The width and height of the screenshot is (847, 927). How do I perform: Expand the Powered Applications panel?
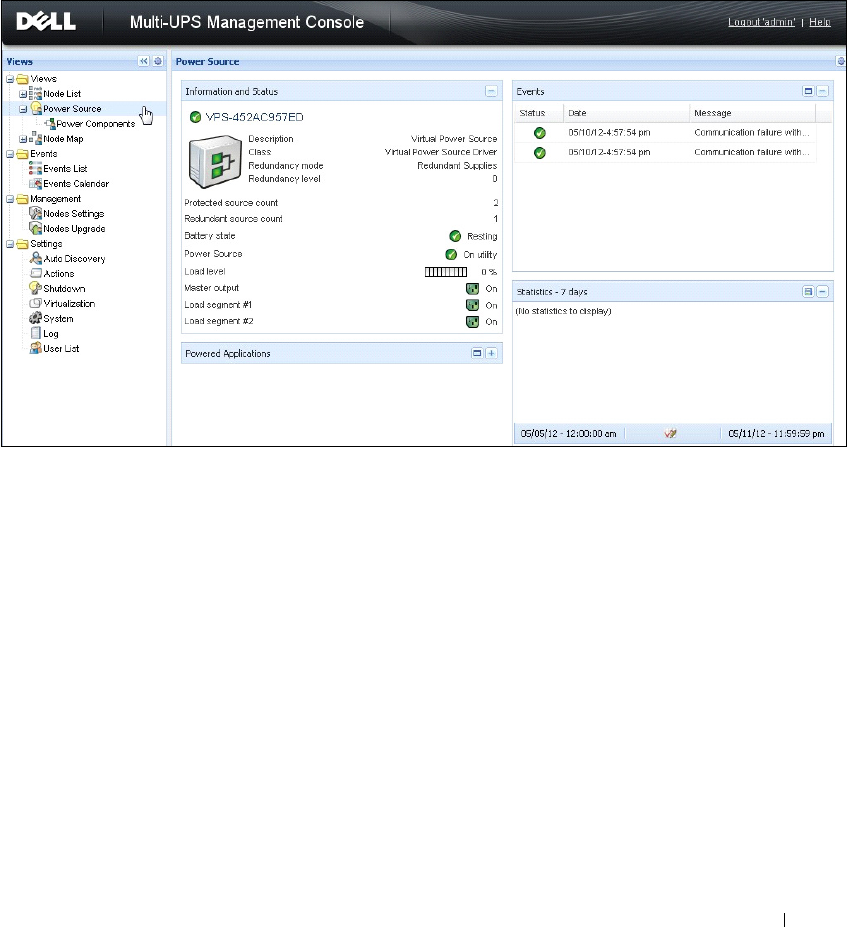(x=491, y=353)
